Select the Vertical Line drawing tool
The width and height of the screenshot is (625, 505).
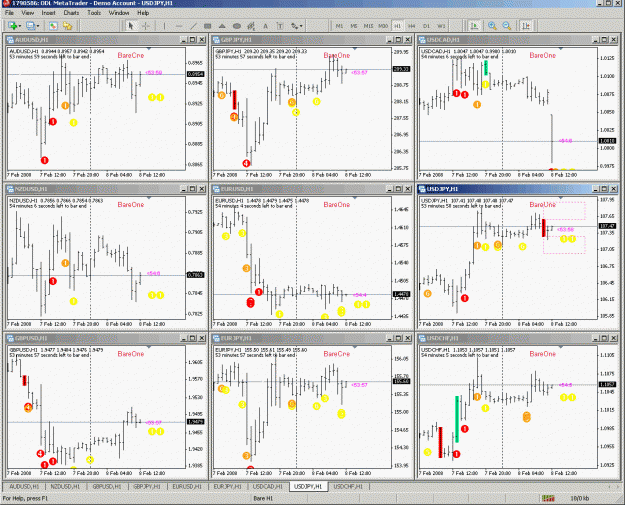pos(164,26)
